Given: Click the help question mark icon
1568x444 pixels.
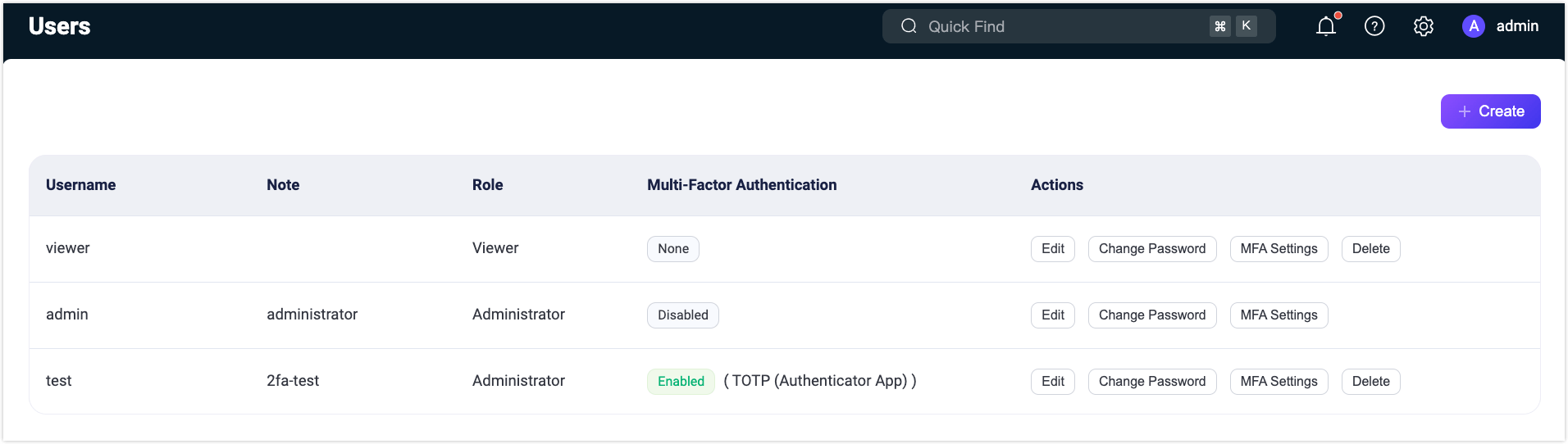Looking at the screenshot, I should [x=1374, y=26].
